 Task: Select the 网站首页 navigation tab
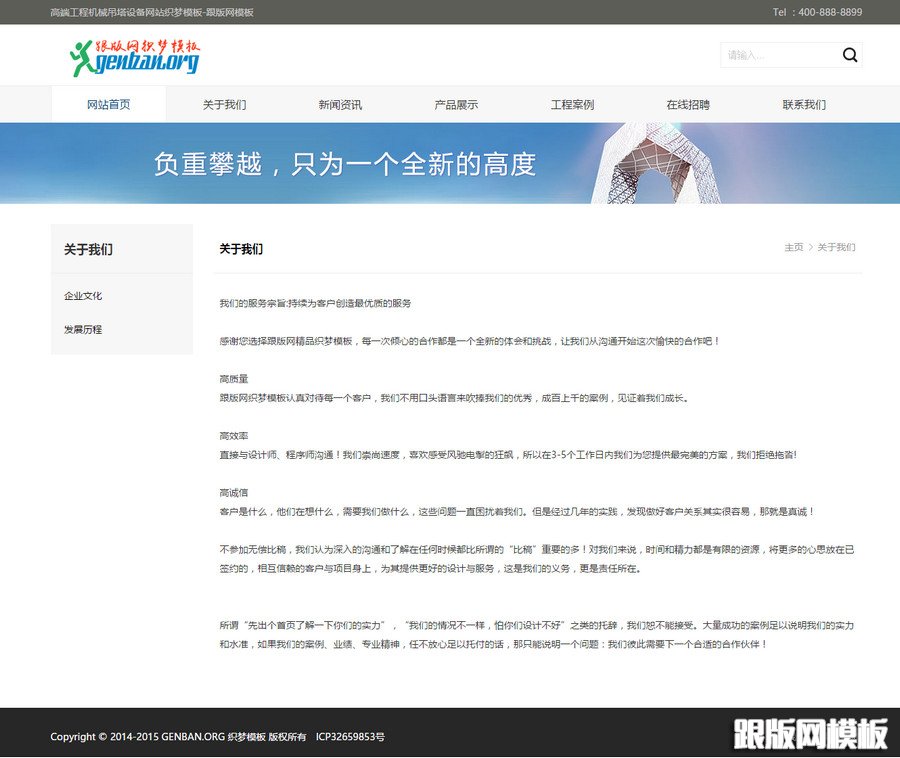click(110, 103)
